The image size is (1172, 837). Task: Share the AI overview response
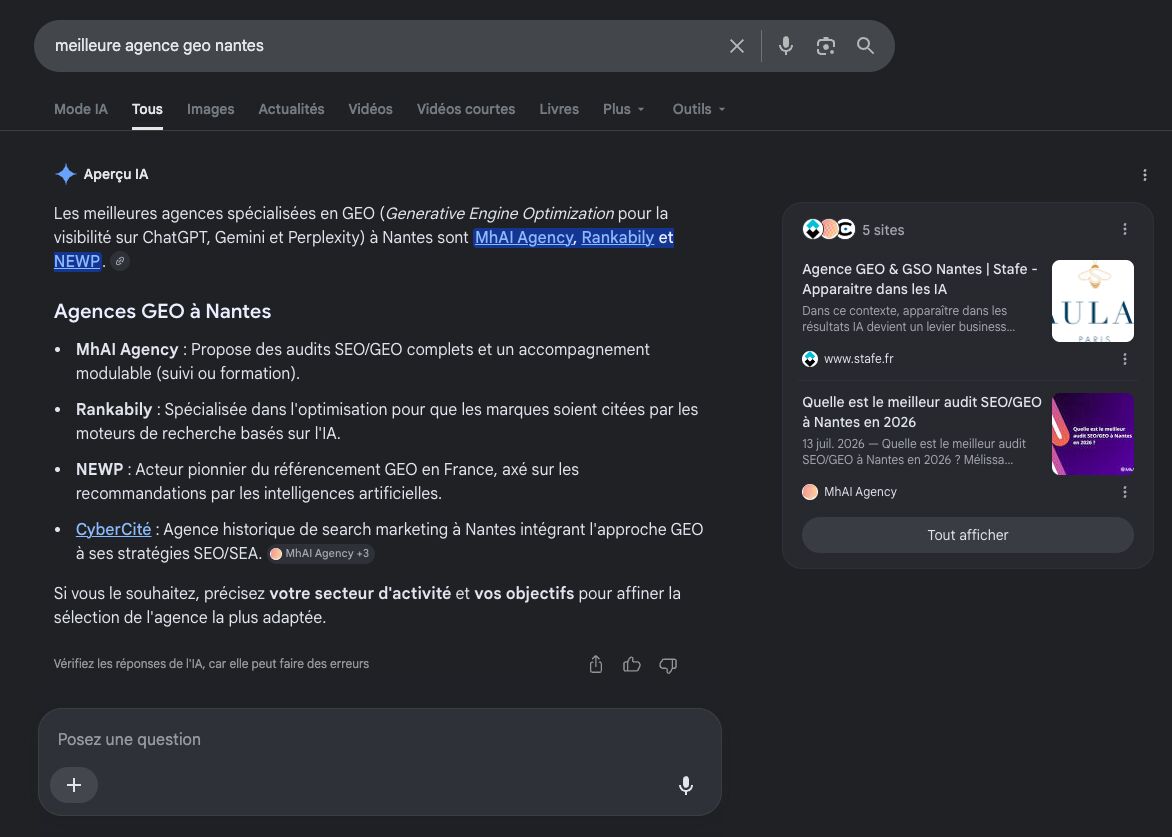pos(596,664)
